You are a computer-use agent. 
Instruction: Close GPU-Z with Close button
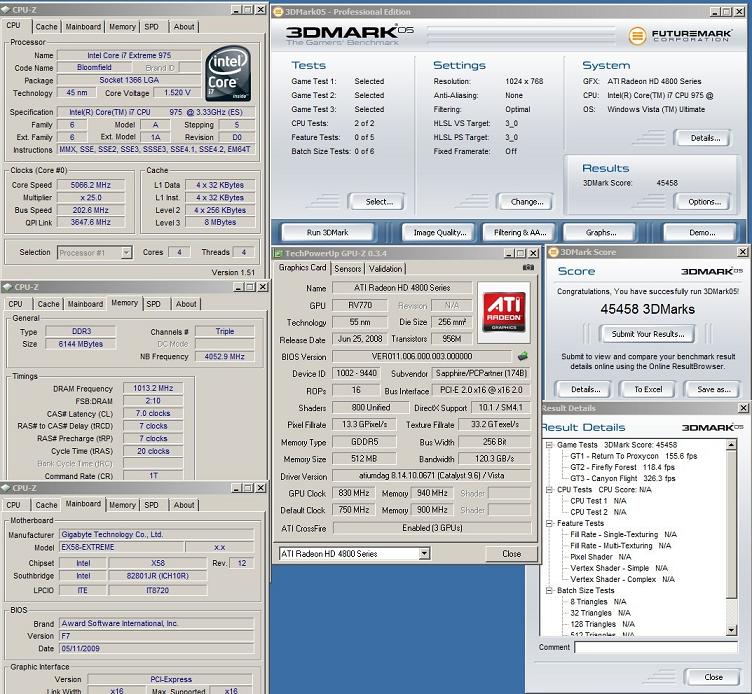(x=511, y=554)
